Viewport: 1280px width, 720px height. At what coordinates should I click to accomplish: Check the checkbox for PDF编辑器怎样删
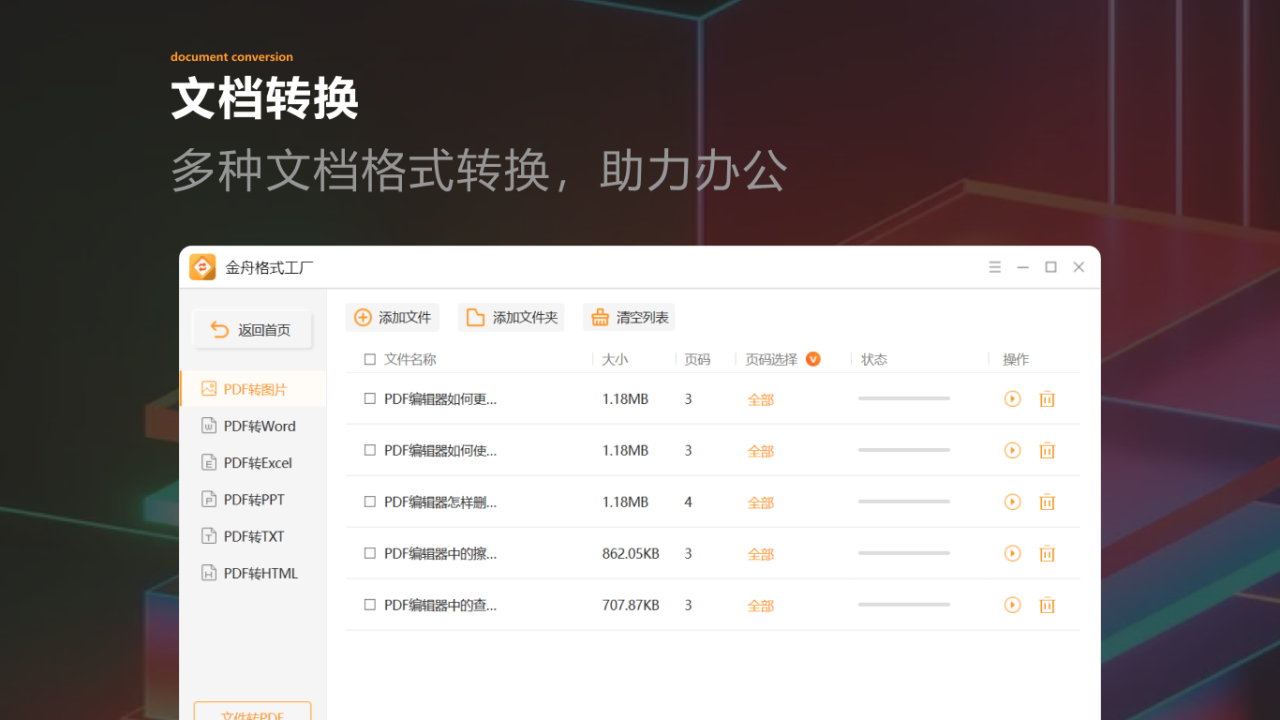[x=369, y=502]
